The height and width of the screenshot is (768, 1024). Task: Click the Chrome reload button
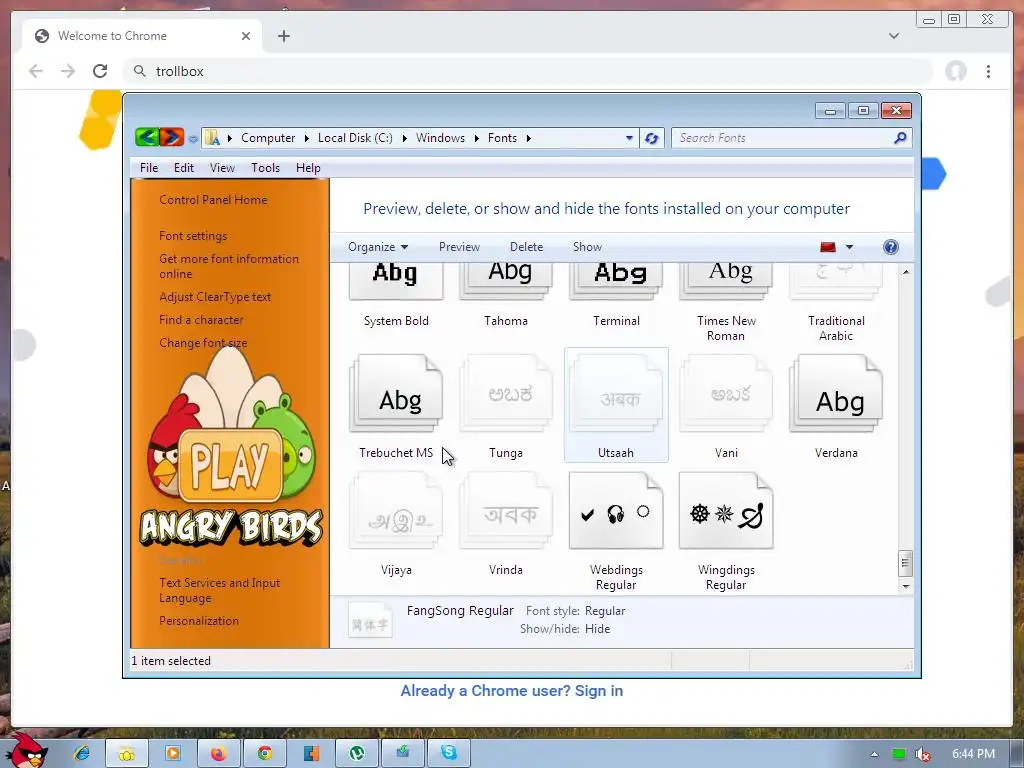tap(100, 71)
